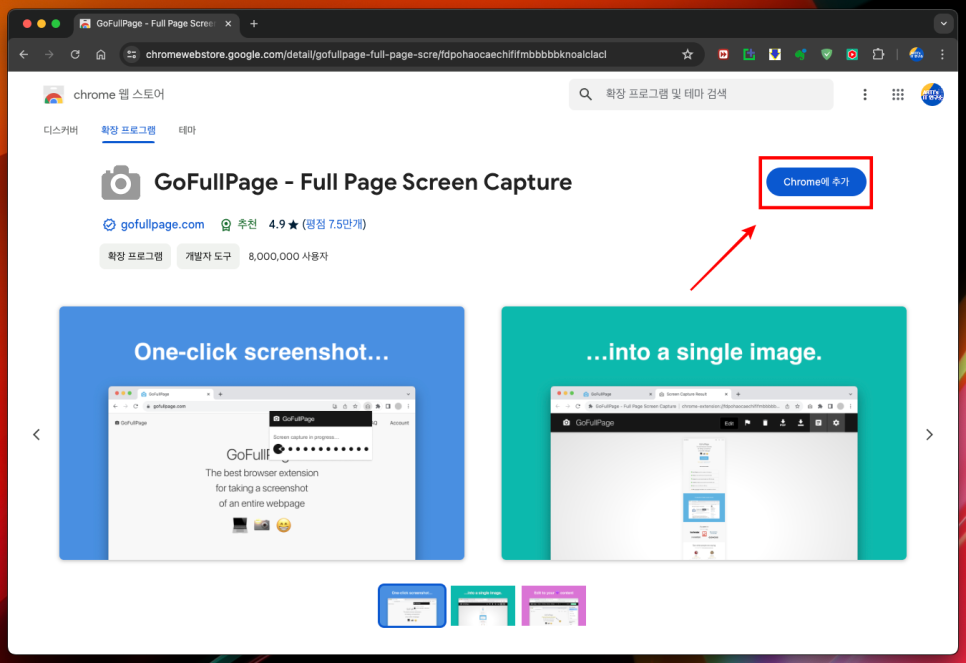Click the 추천 featured badge
The width and height of the screenshot is (966, 663).
239,224
